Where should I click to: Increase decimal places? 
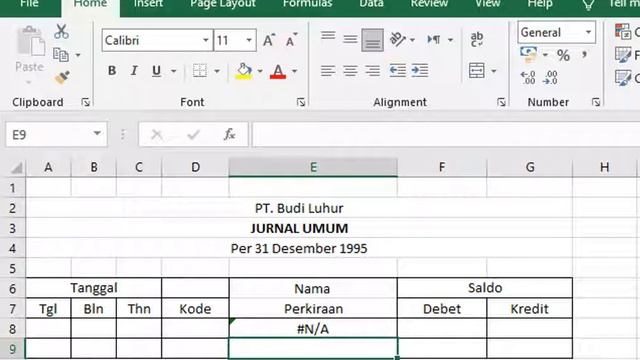click(528, 78)
